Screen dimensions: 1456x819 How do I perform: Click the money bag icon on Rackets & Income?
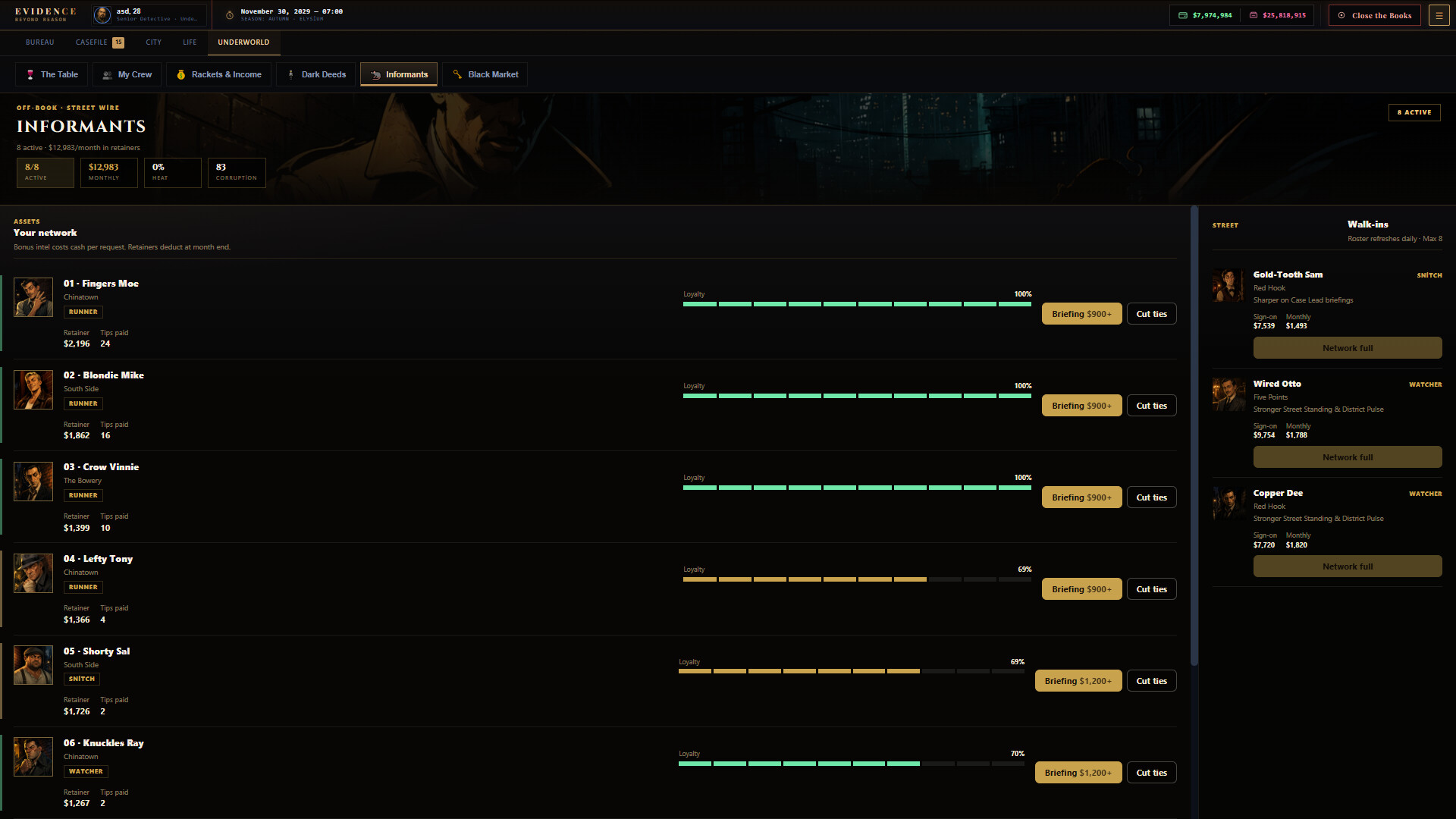[x=180, y=74]
